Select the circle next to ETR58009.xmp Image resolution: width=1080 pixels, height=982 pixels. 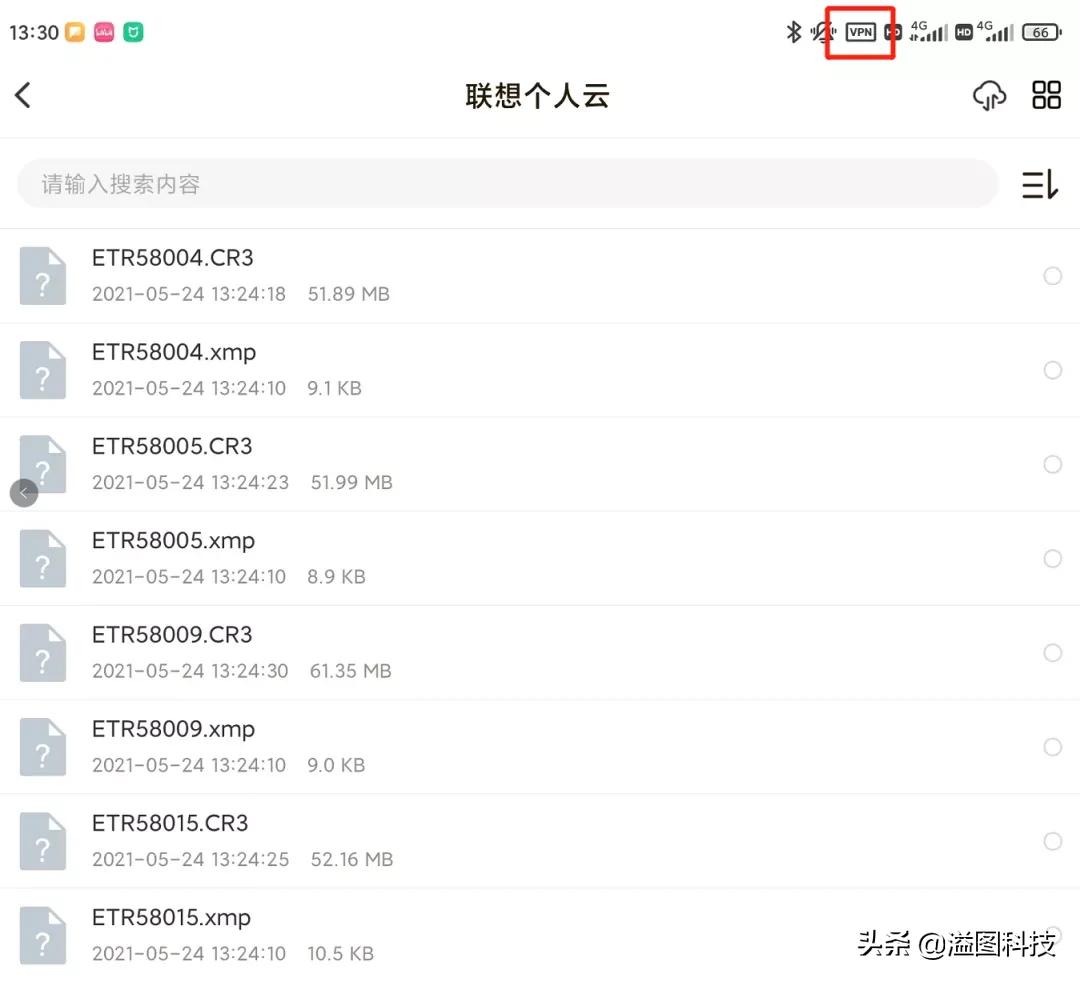coord(1052,747)
